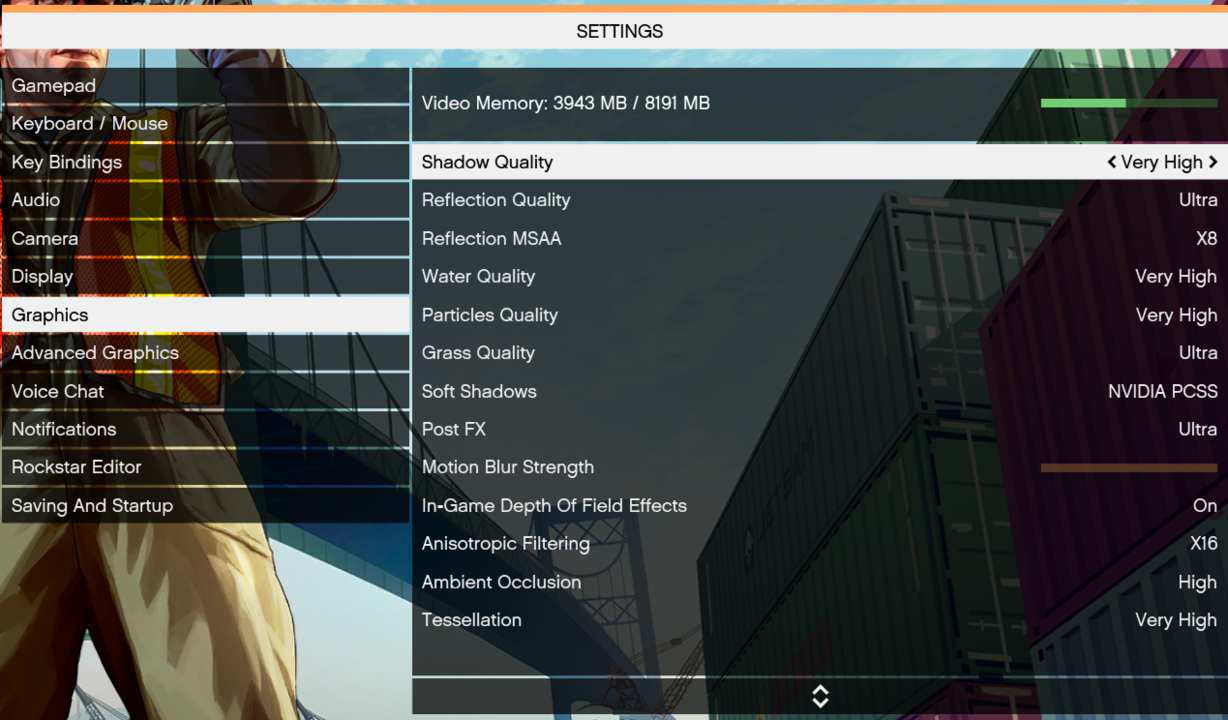Viewport: 1228px width, 720px height.
Task: Select the Soft Shadows setting row
Action: [820, 391]
